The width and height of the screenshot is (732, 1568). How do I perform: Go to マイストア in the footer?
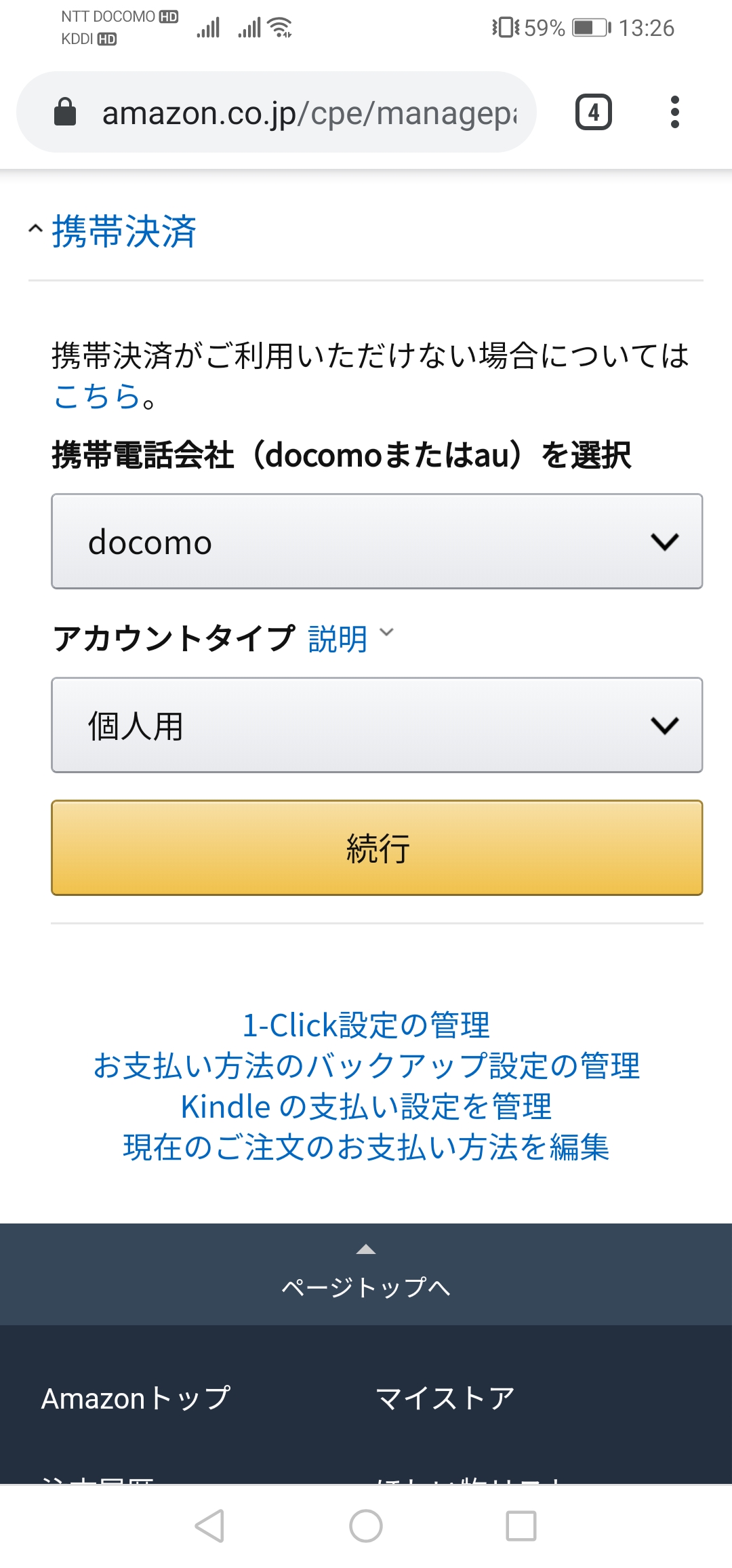pos(445,1398)
